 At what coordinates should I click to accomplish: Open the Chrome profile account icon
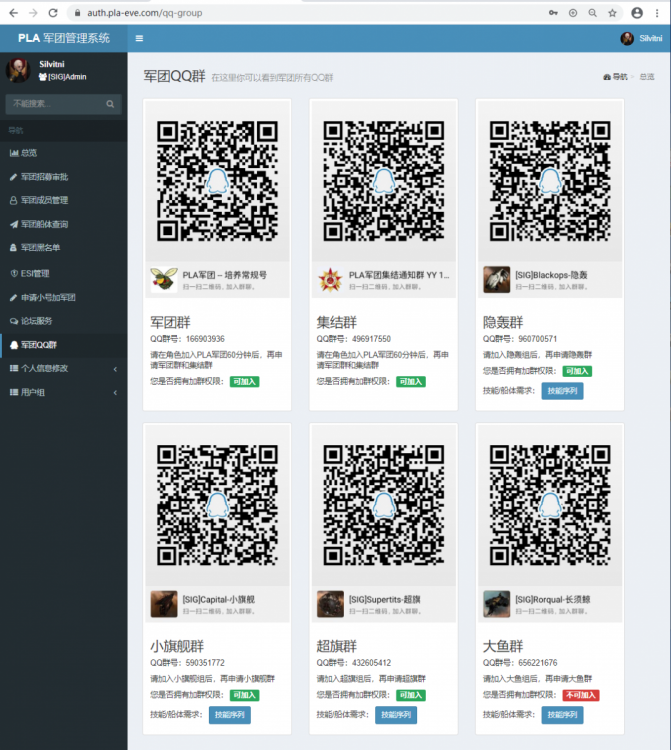pos(637,12)
